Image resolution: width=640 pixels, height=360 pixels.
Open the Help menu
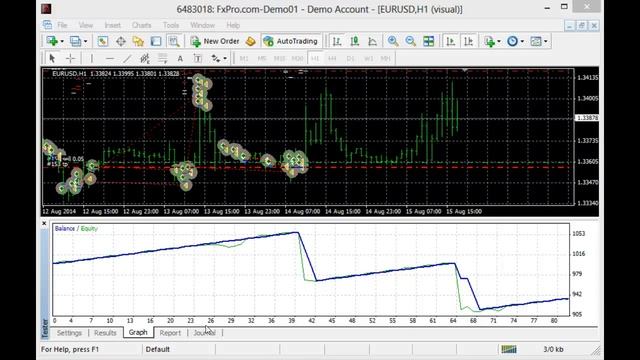pos(233,25)
